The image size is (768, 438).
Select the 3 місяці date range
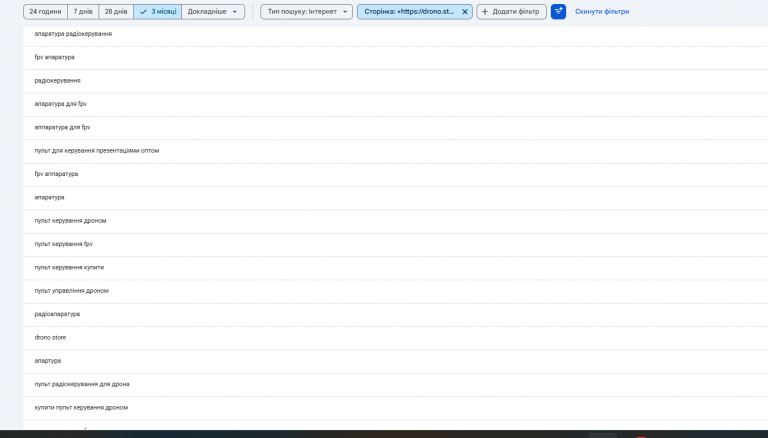tap(158, 11)
